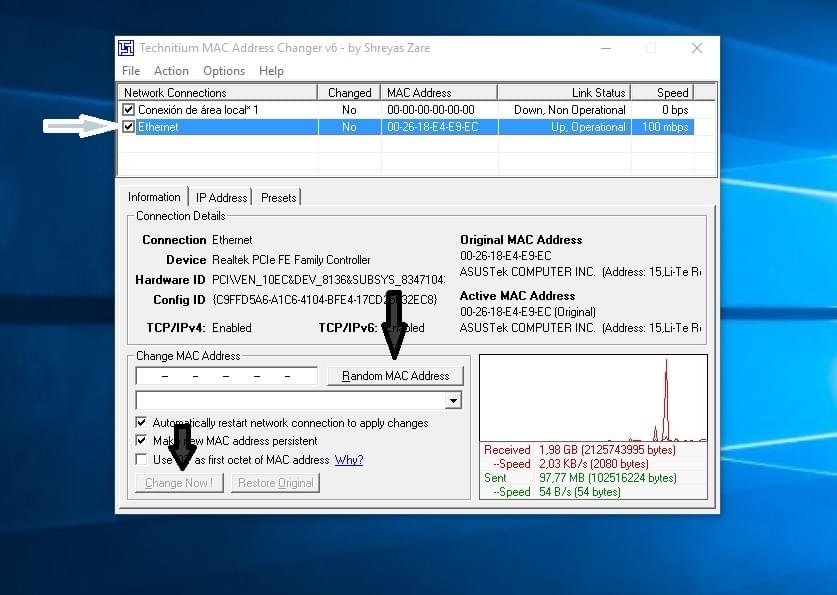Enable use 02 as first octet checkbox
This screenshot has height=595, width=837.
click(141, 460)
